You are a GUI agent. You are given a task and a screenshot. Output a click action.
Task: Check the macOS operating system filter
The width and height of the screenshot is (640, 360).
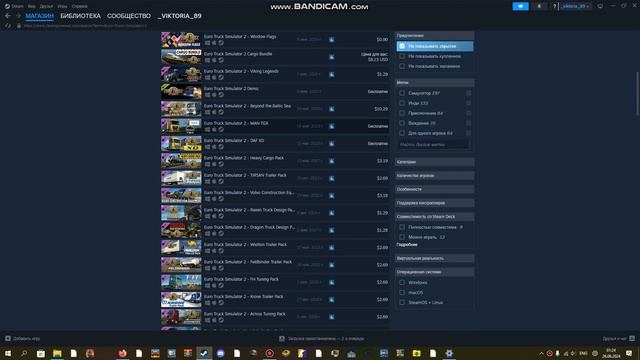pyautogui.click(x=402, y=292)
